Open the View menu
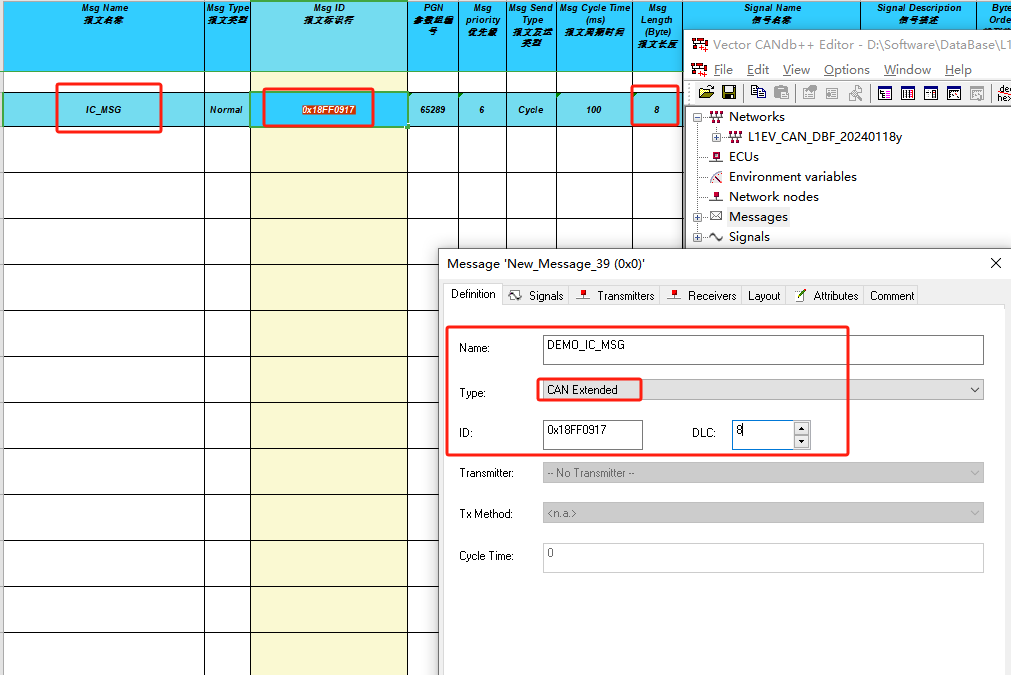Screen dimensions: 1011x675 pyautogui.click(x=796, y=70)
